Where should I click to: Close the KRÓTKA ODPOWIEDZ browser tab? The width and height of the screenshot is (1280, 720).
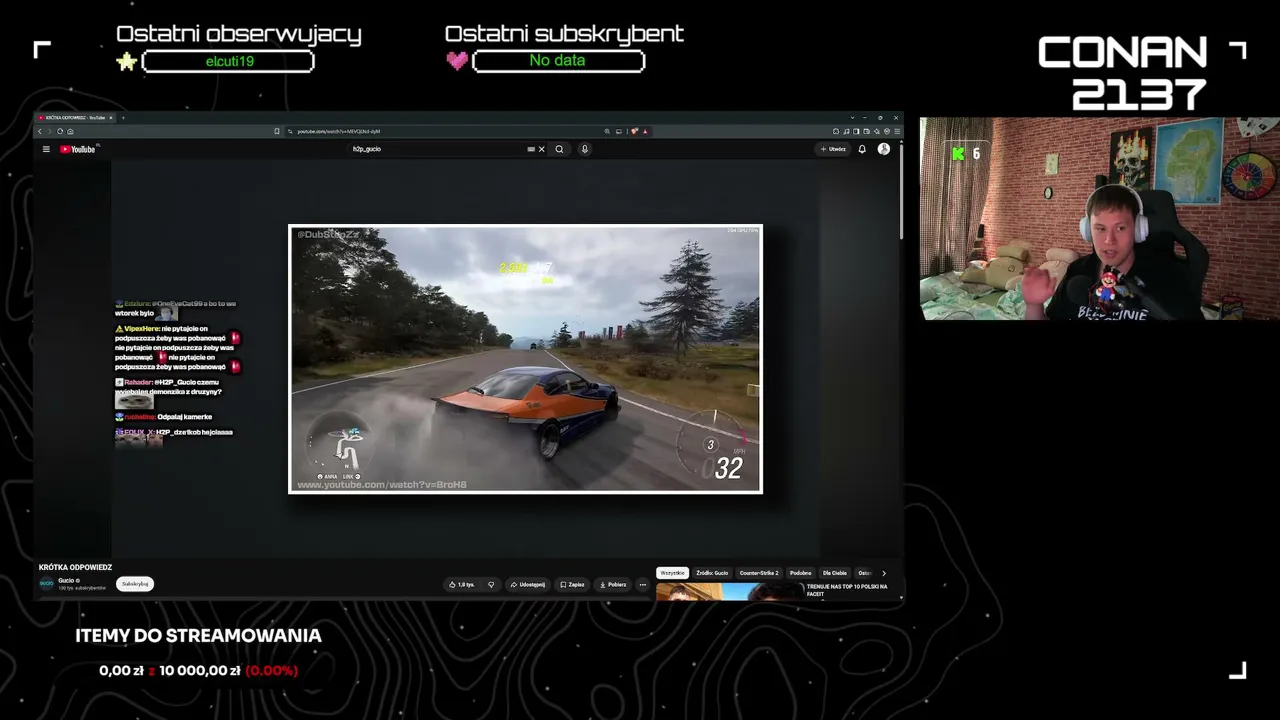click(111, 118)
